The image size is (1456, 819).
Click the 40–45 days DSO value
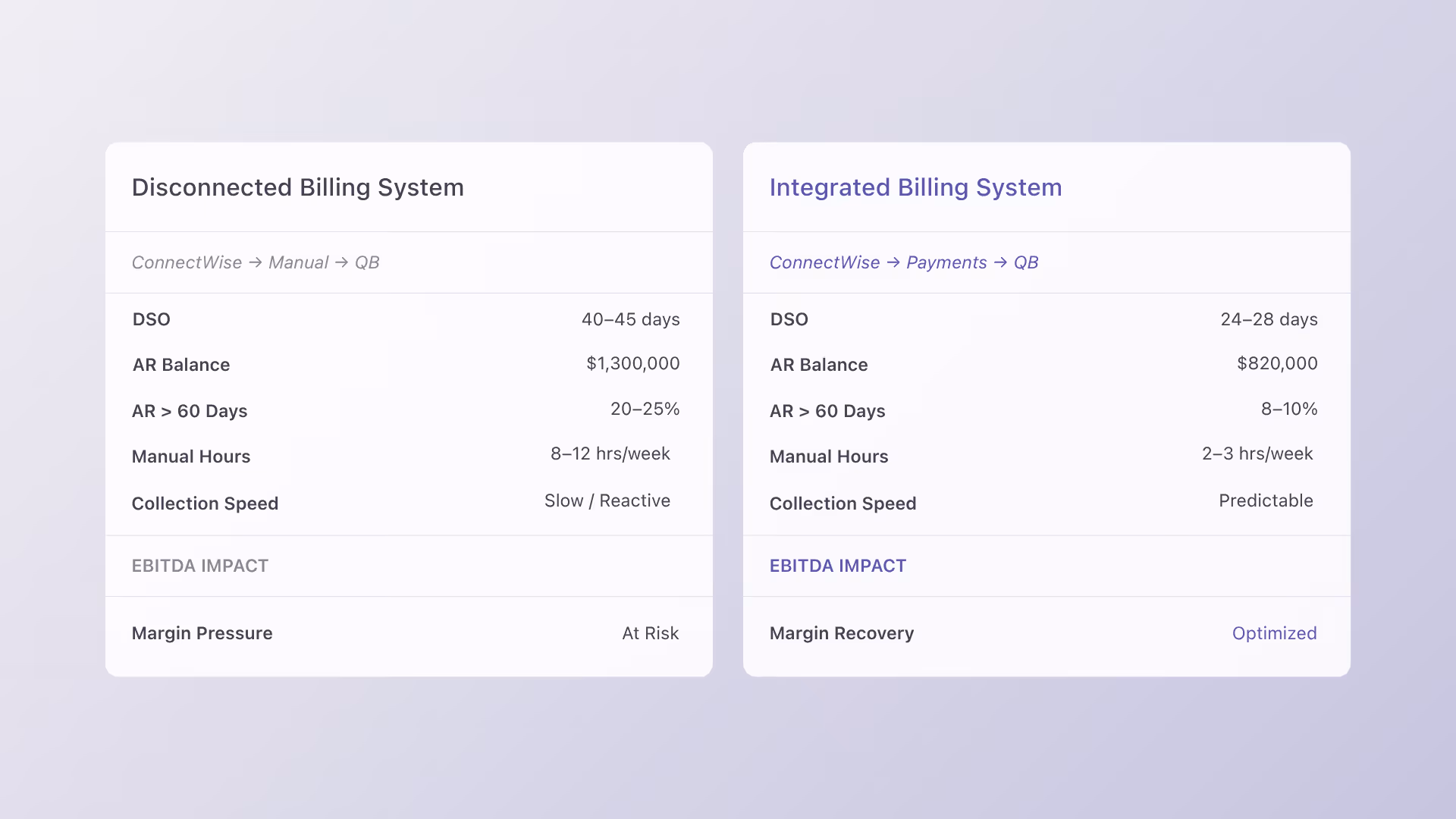631,319
